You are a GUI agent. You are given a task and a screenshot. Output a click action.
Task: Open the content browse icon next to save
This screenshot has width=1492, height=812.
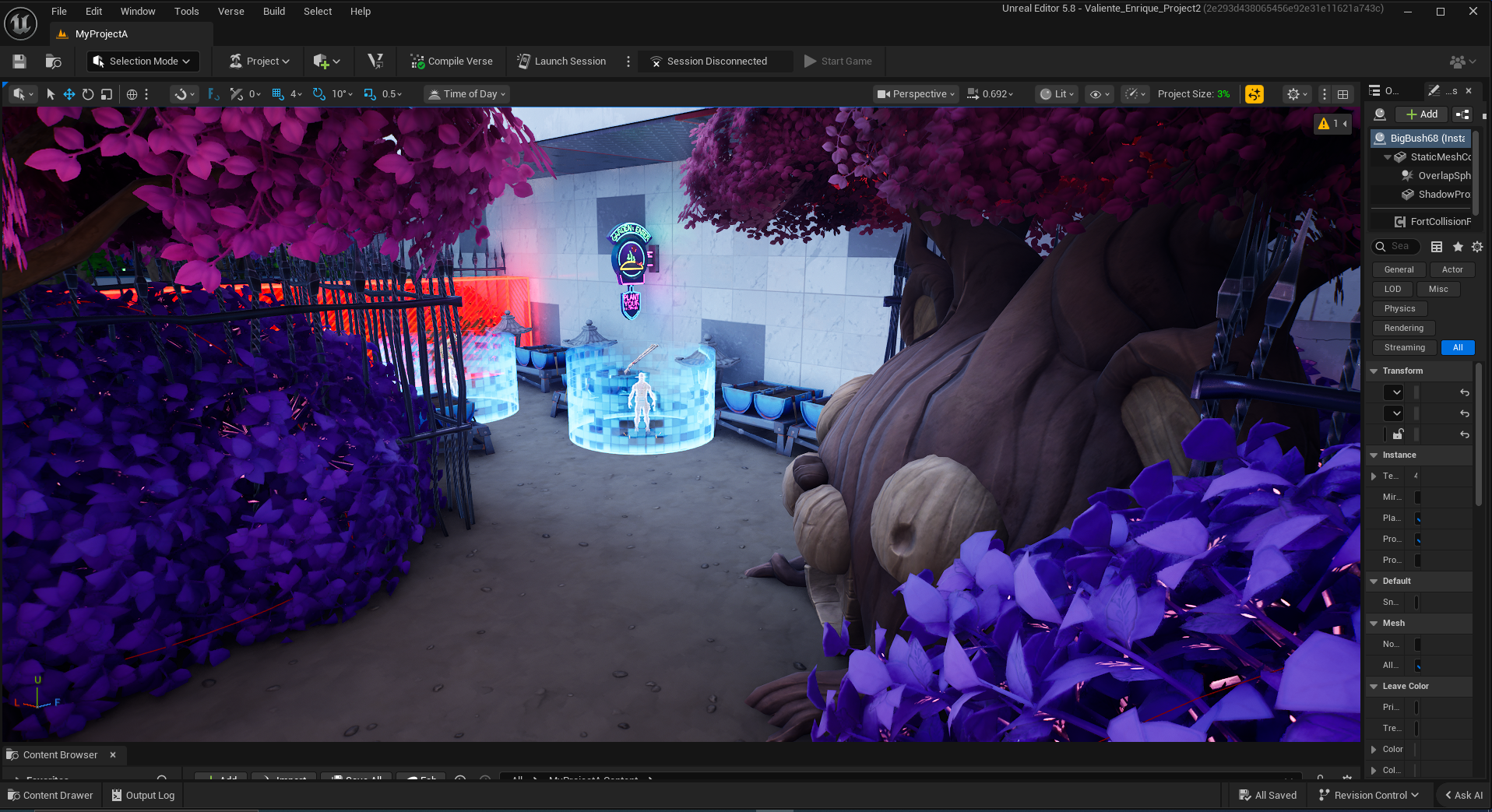(54, 62)
